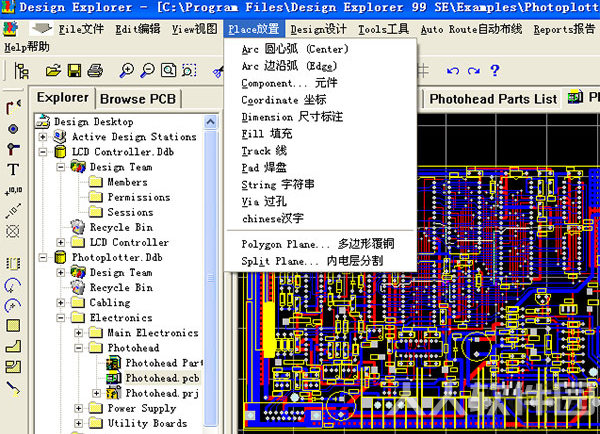Open the Photohead Parts List tab
Viewport: 600px width, 434px height.
click(x=493, y=99)
